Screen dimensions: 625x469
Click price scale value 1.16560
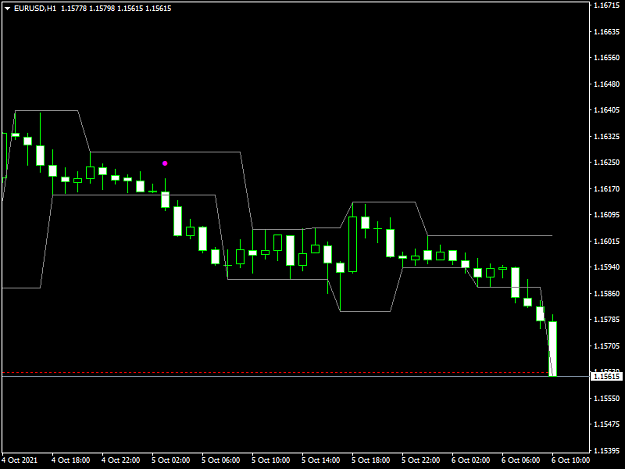pyautogui.click(x=607, y=57)
